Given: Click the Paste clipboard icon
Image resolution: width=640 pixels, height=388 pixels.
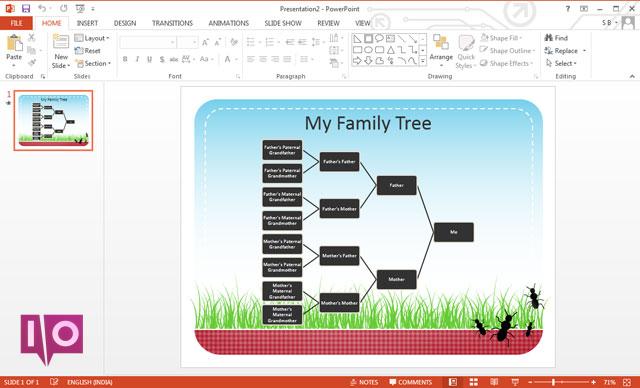Looking at the screenshot, I should (x=14, y=43).
